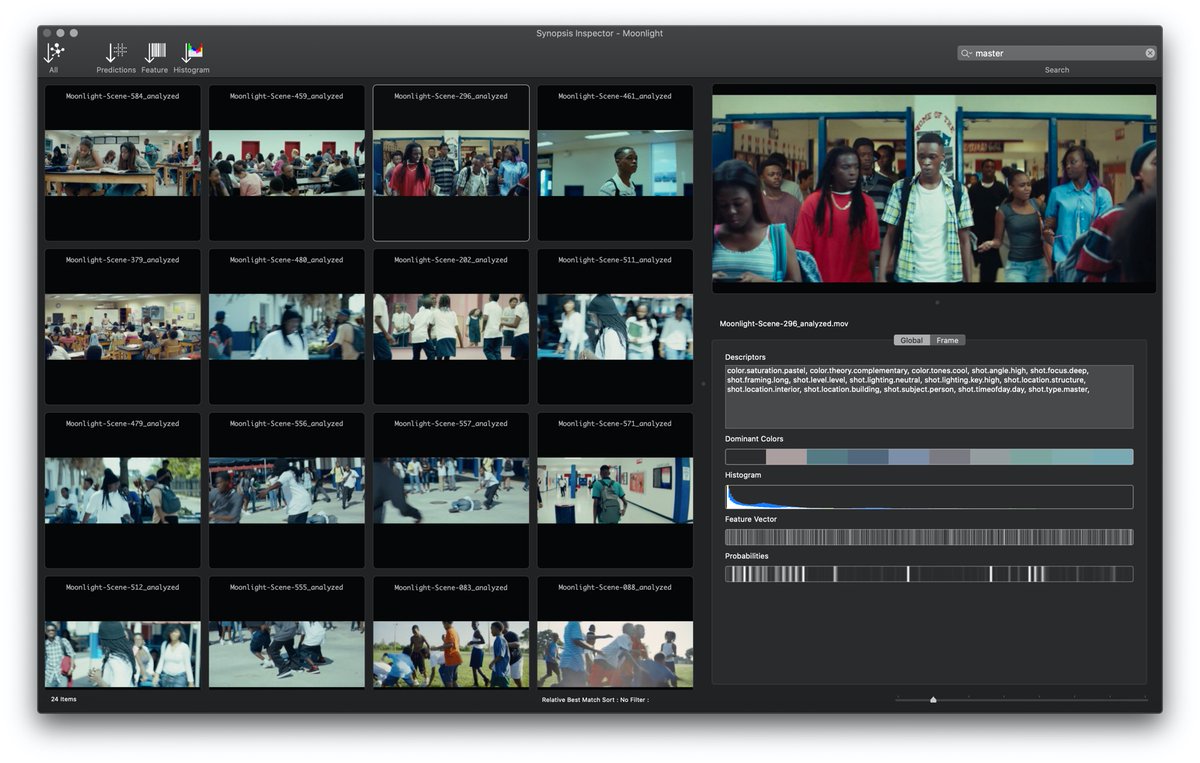1200x763 pixels.
Task: Clear the search field with the X
Action: click(1150, 53)
